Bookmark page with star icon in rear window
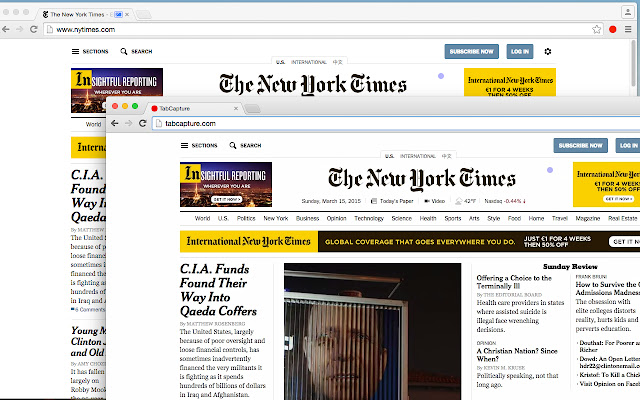This screenshot has width=640, height=400. point(597,29)
